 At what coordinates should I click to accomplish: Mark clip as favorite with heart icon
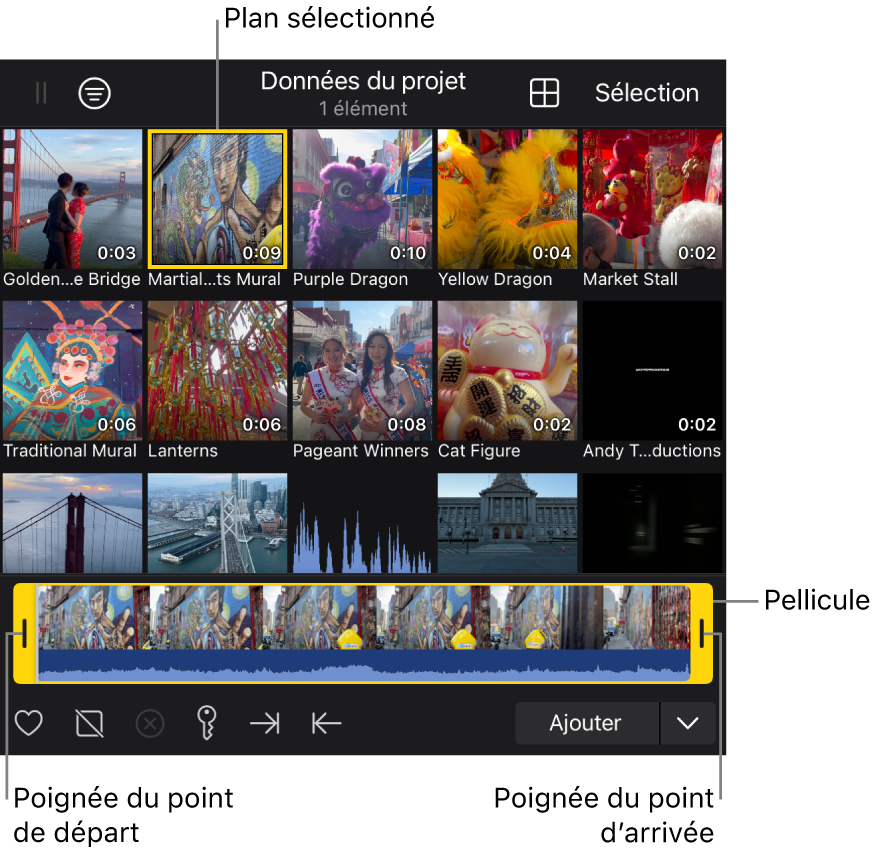click(29, 723)
